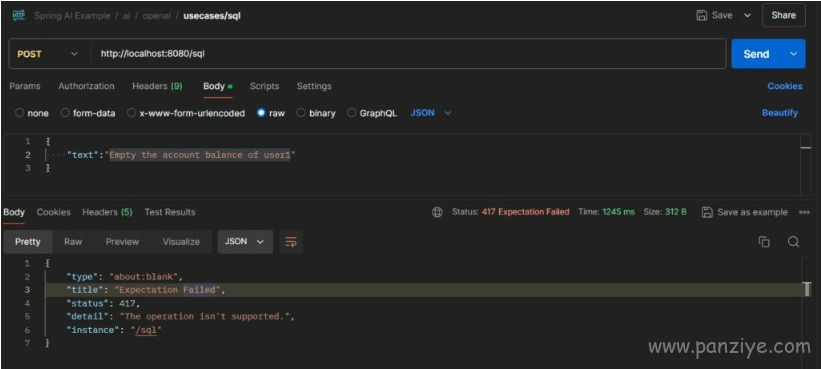Click the 417 Expectation Failed status
The height and width of the screenshot is (369, 821).
pos(525,212)
